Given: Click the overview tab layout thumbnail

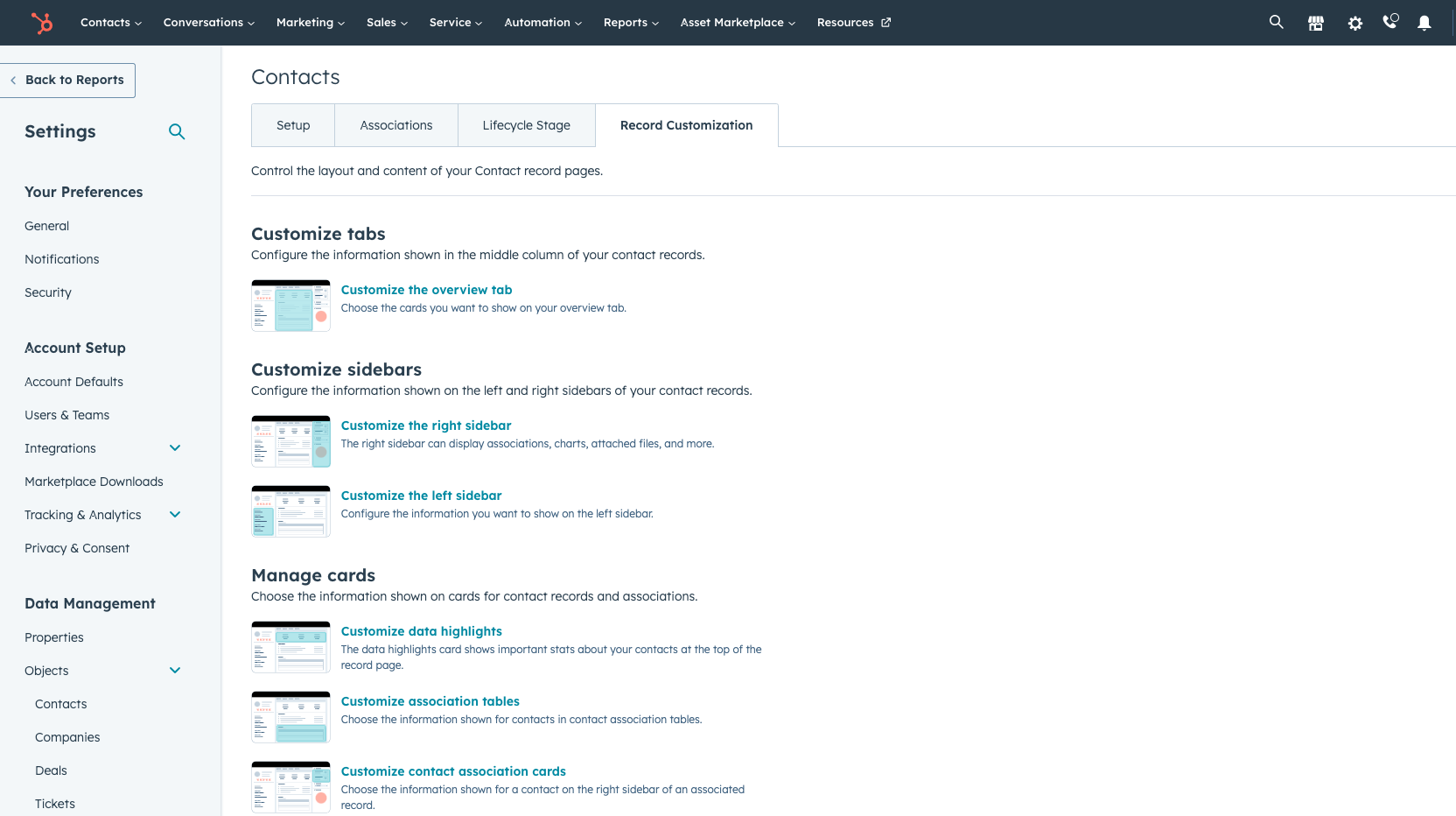Looking at the screenshot, I should click(x=290, y=306).
